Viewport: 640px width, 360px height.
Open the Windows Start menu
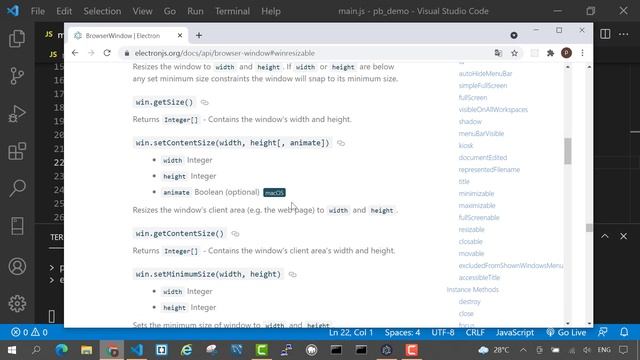pos(11,350)
